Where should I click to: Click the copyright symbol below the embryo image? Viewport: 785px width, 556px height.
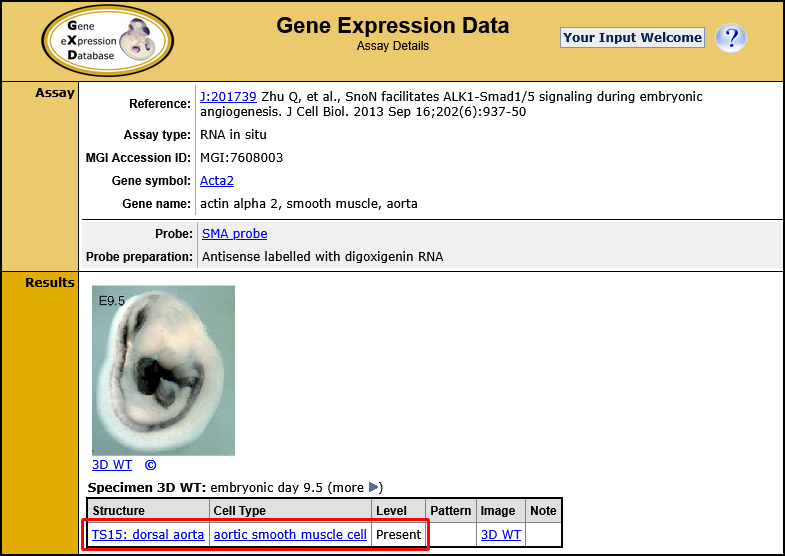pos(150,465)
